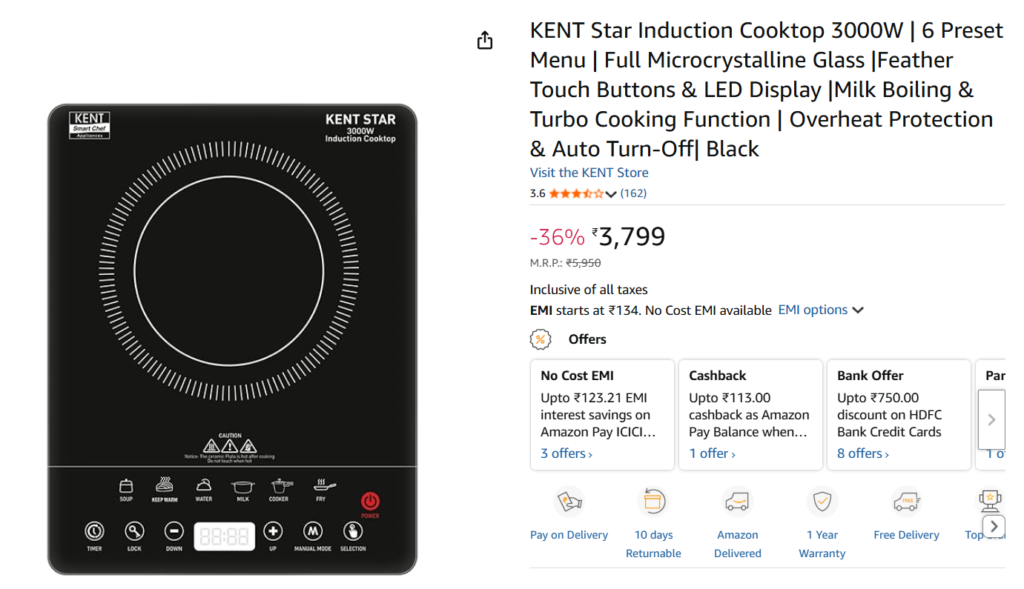The width and height of the screenshot is (1024, 589).
Task: Click the share icon above product image
Action: [x=485, y=41]
